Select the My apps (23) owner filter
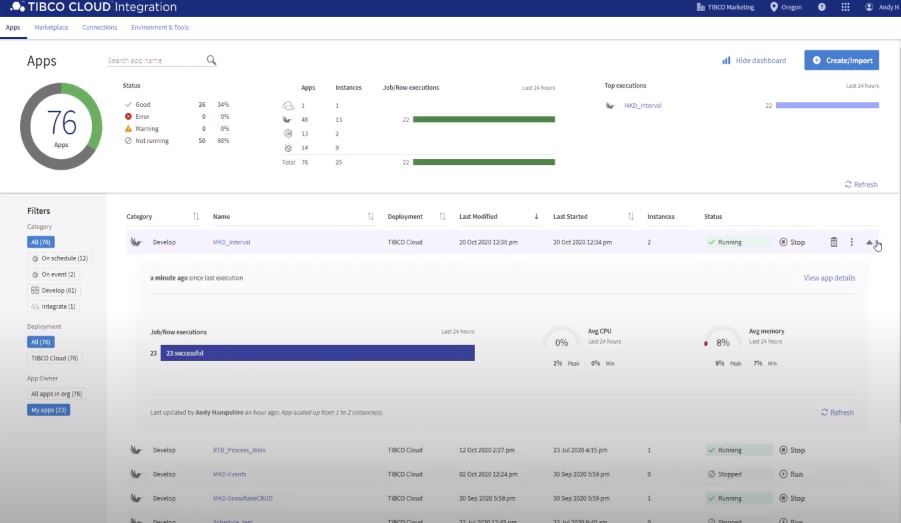 (x=48, y=410)
